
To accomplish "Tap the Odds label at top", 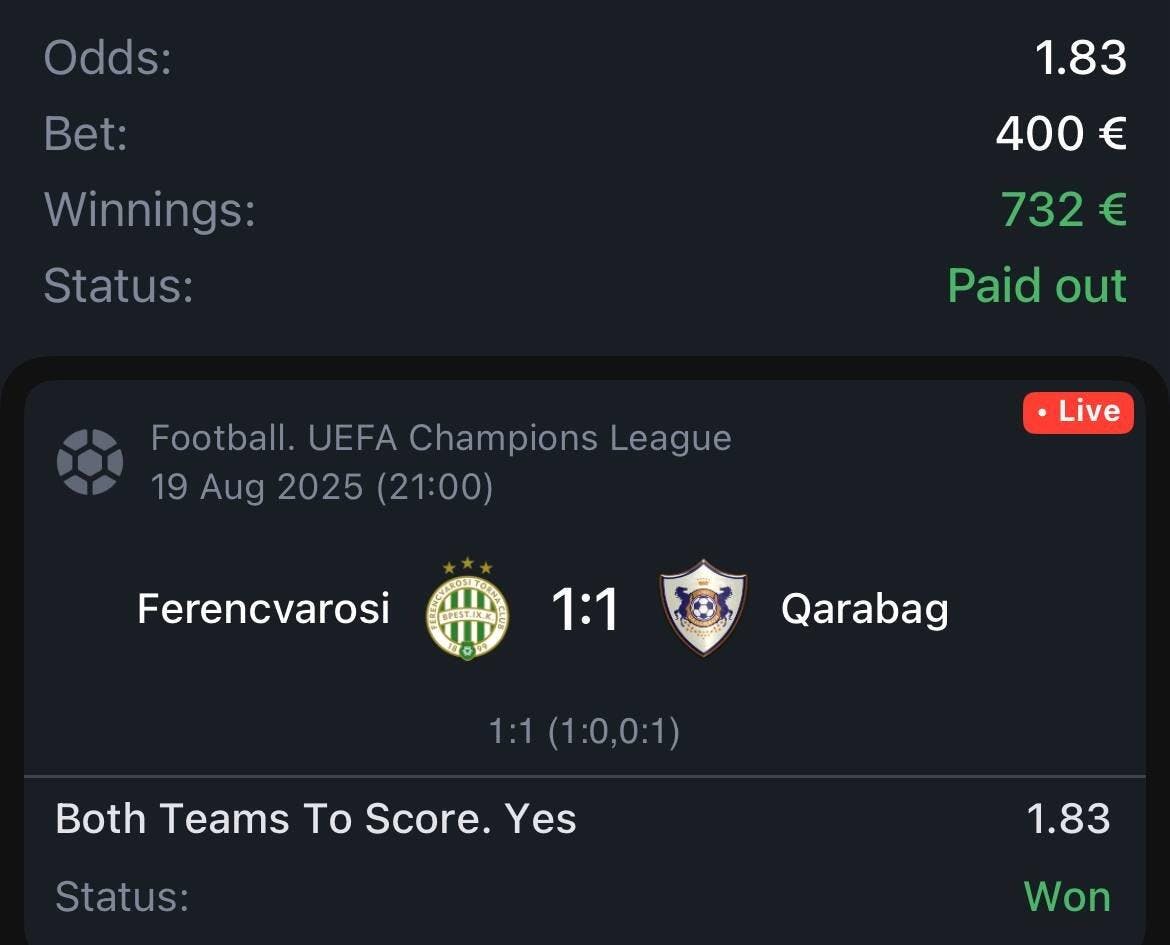I will 107,57.
